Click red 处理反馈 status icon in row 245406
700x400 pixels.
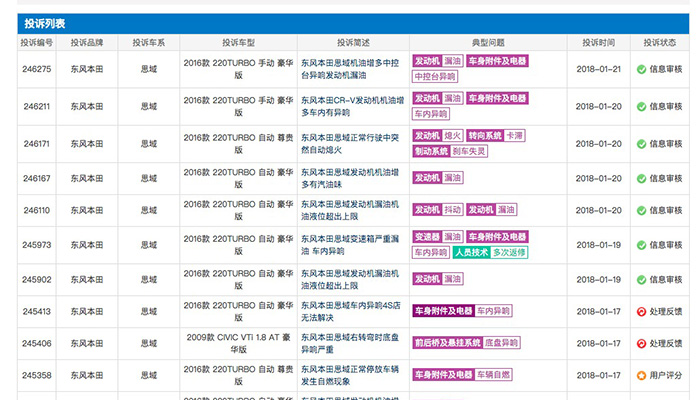point(642,344)
